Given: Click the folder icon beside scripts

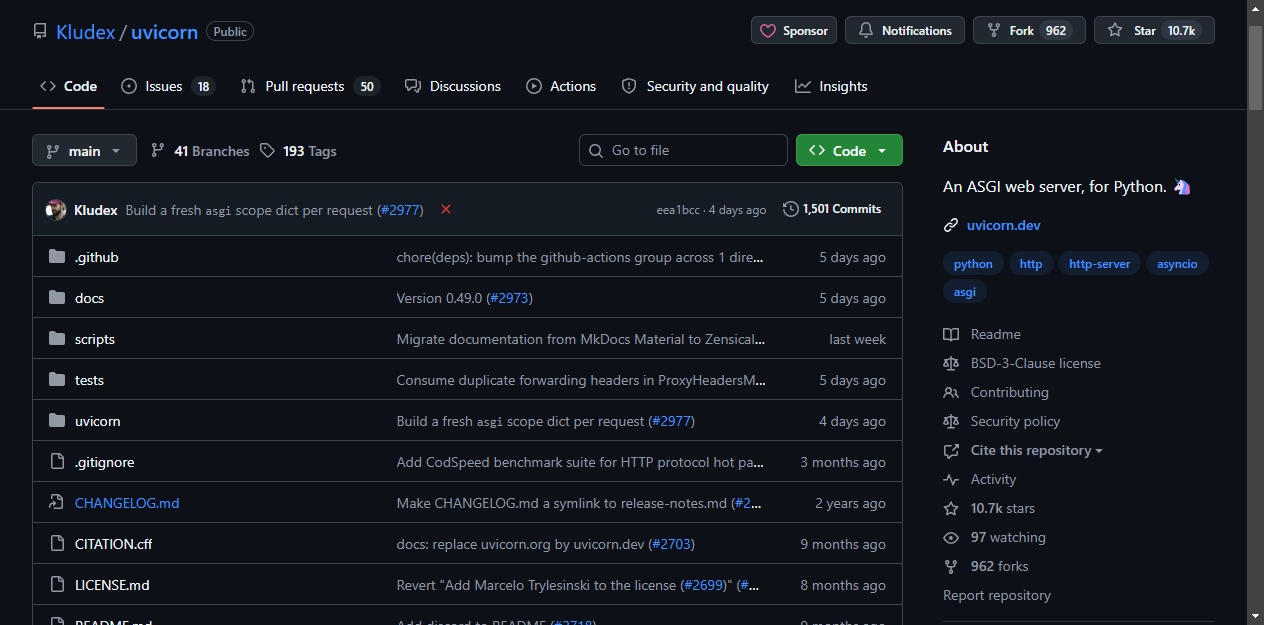Looking at the screenshot, I should point(57,339).
